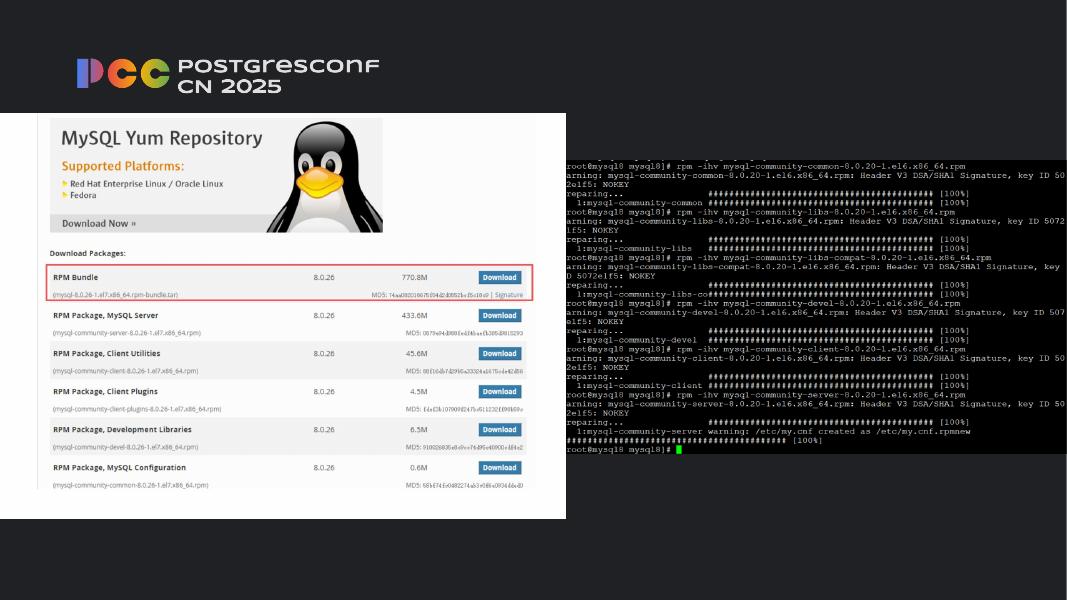Select the 0.6M size of MySQL Configuration
The width and height of the screenshot is (1067, 600).
[418, 468]
